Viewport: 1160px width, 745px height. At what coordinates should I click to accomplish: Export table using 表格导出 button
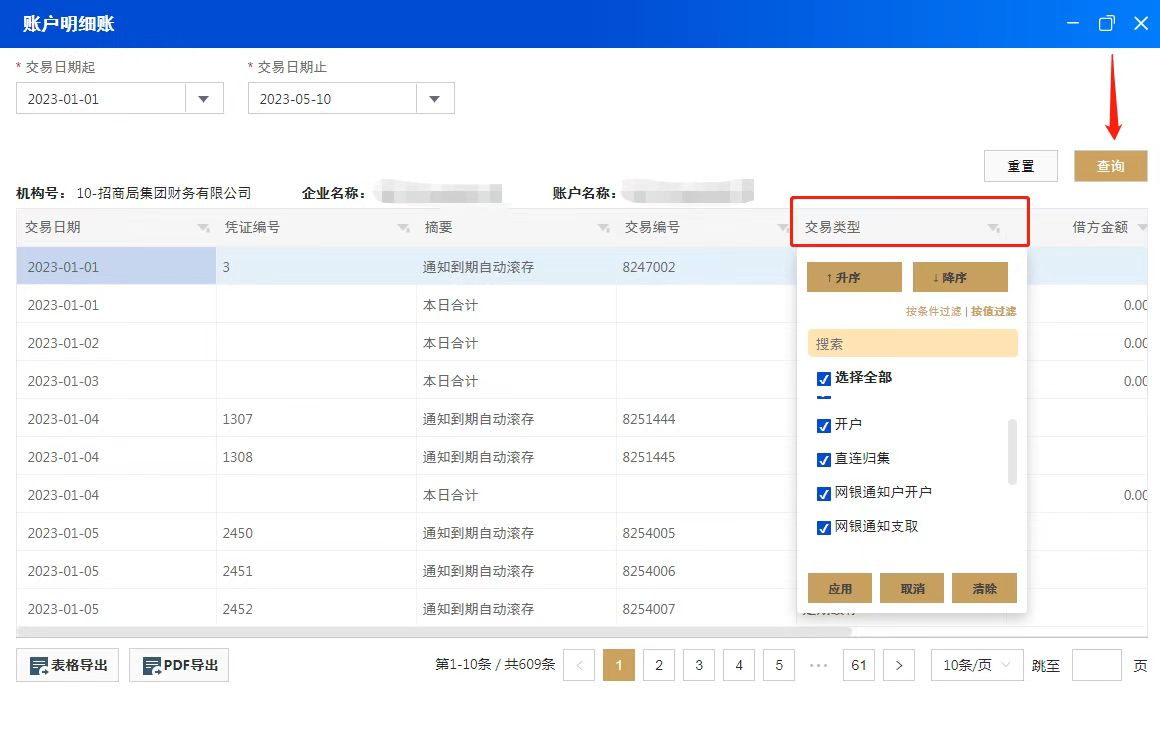click(x=68, y=665)
